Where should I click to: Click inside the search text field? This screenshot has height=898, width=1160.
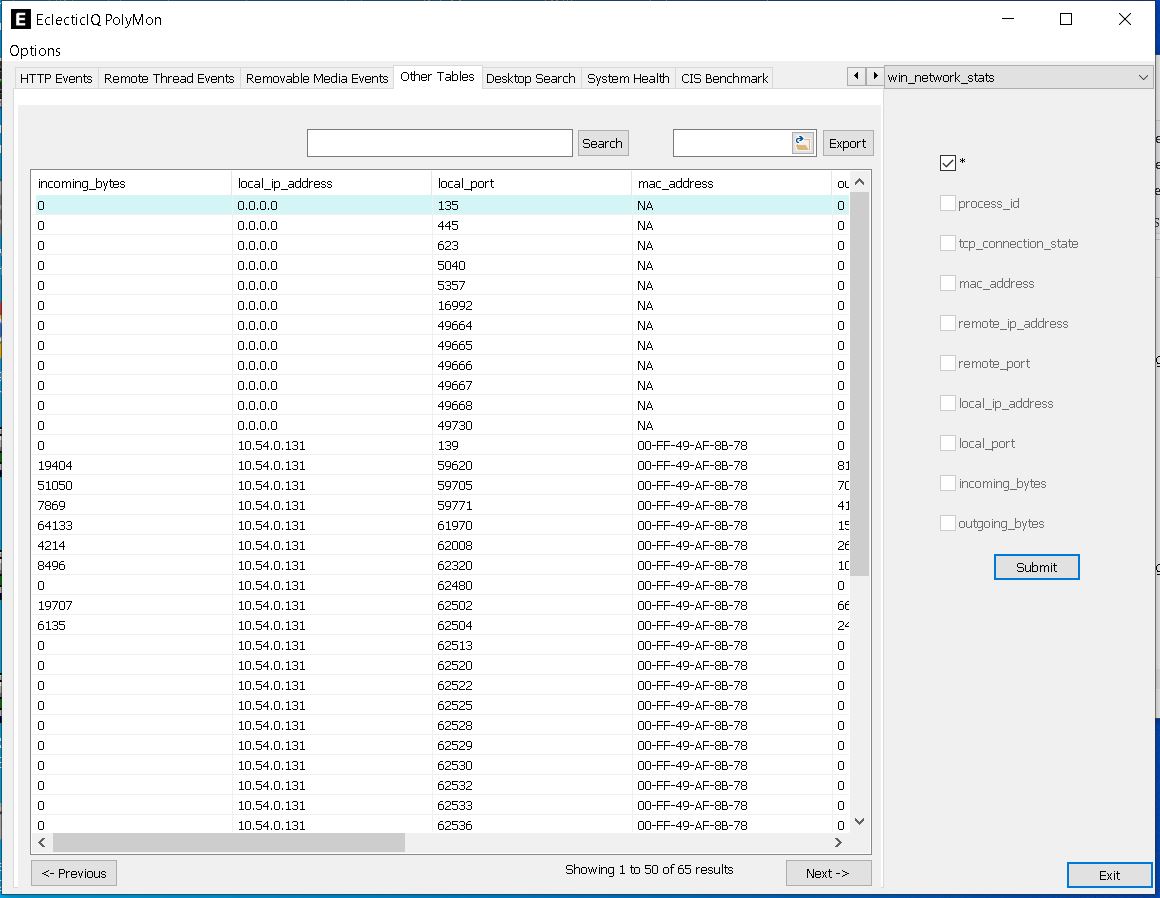coord(439,143)
